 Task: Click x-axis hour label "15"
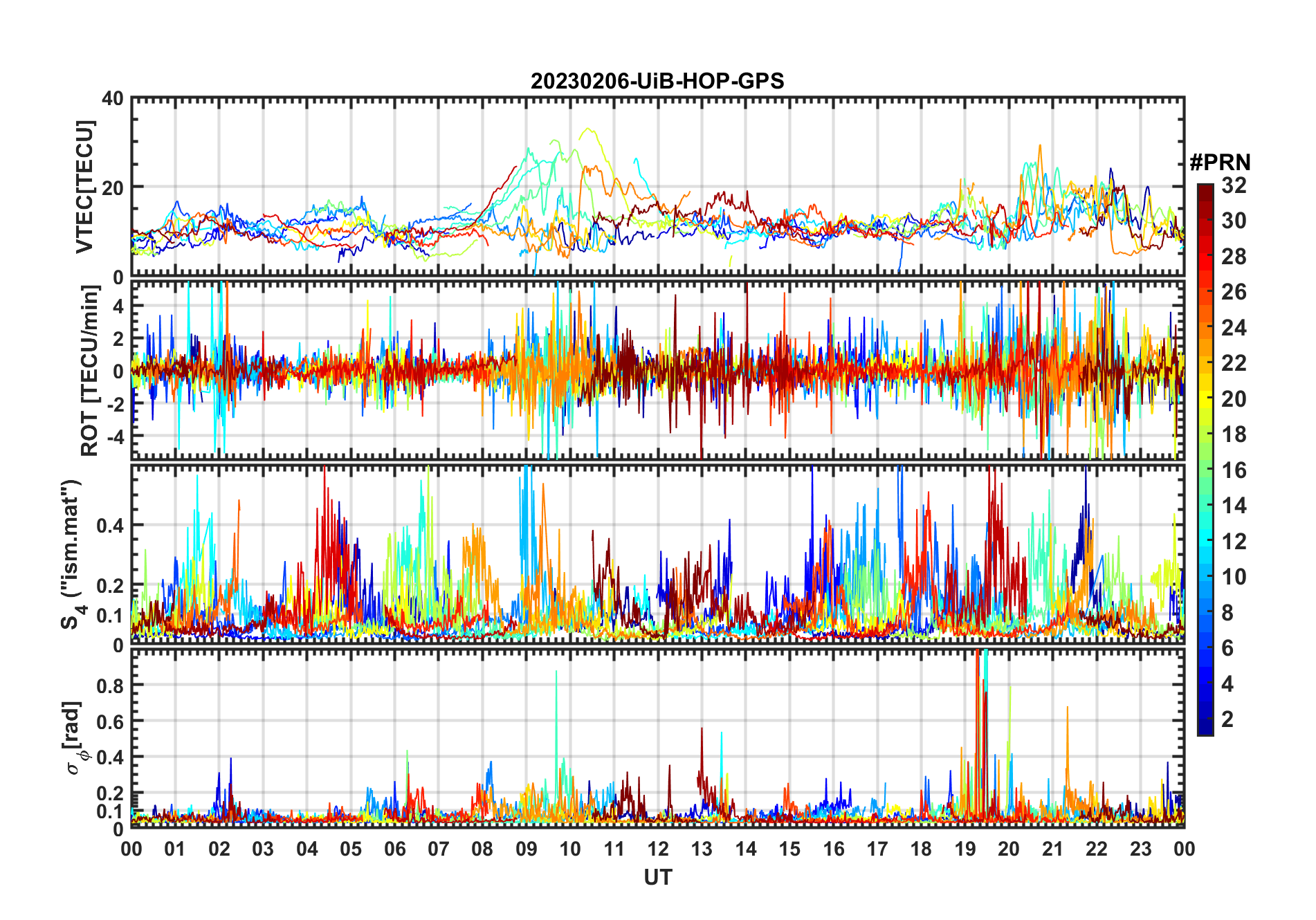[789, 849]
